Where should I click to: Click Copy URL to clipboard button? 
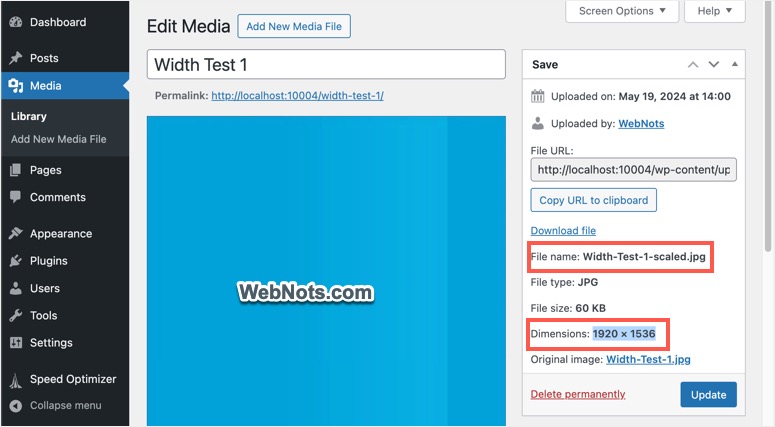coord(594,200)
